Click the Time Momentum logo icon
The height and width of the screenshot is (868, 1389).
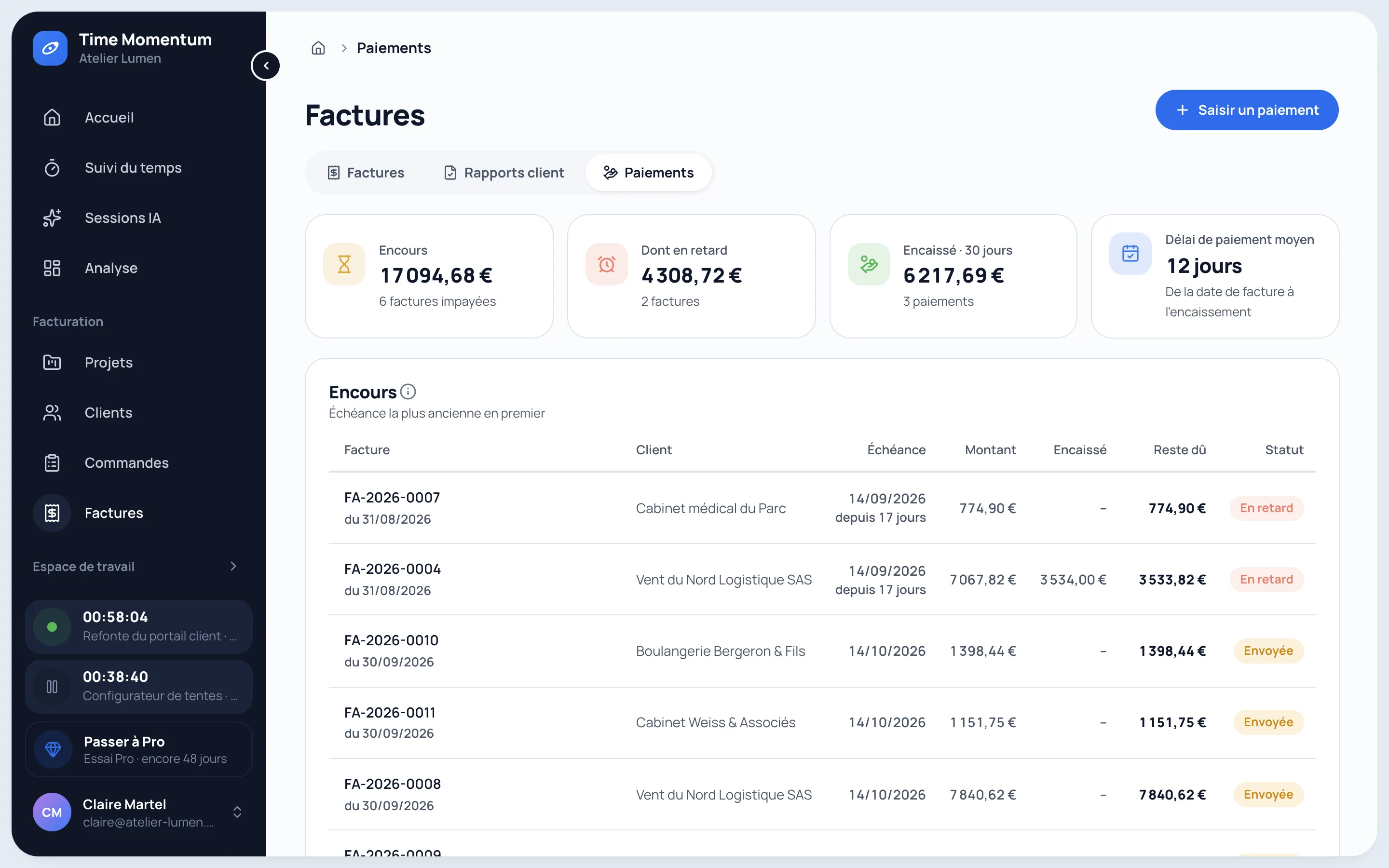click(50, 48)
